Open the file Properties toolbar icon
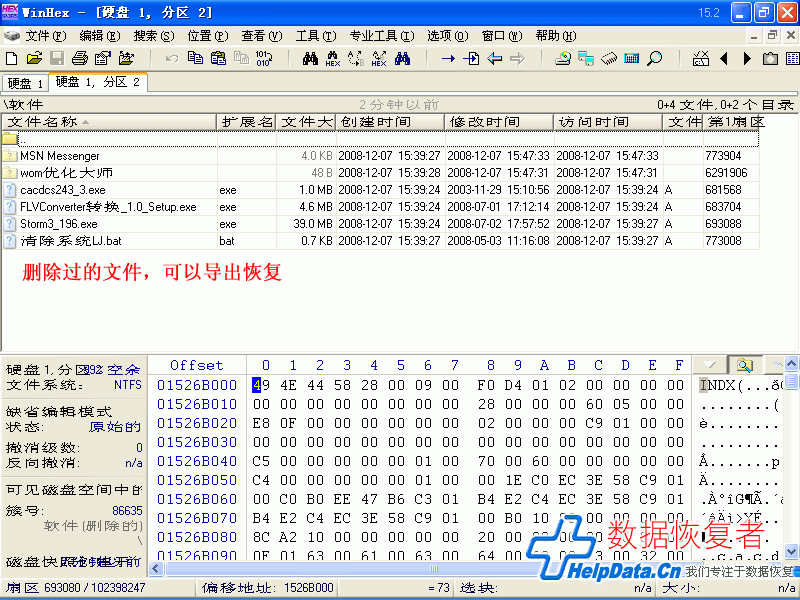Screen dimensions: 800x600 103,59
